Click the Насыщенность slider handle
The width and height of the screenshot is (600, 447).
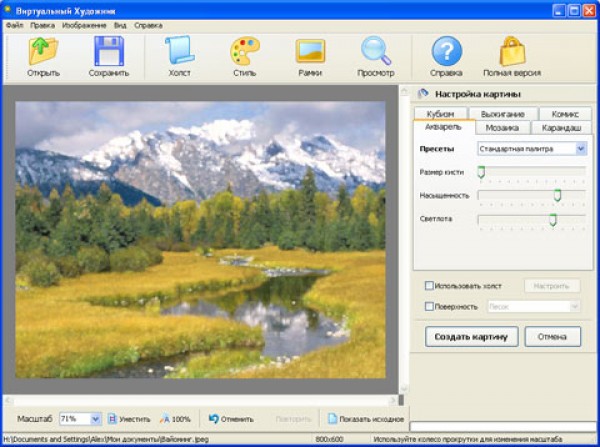(x=557, y=195)
